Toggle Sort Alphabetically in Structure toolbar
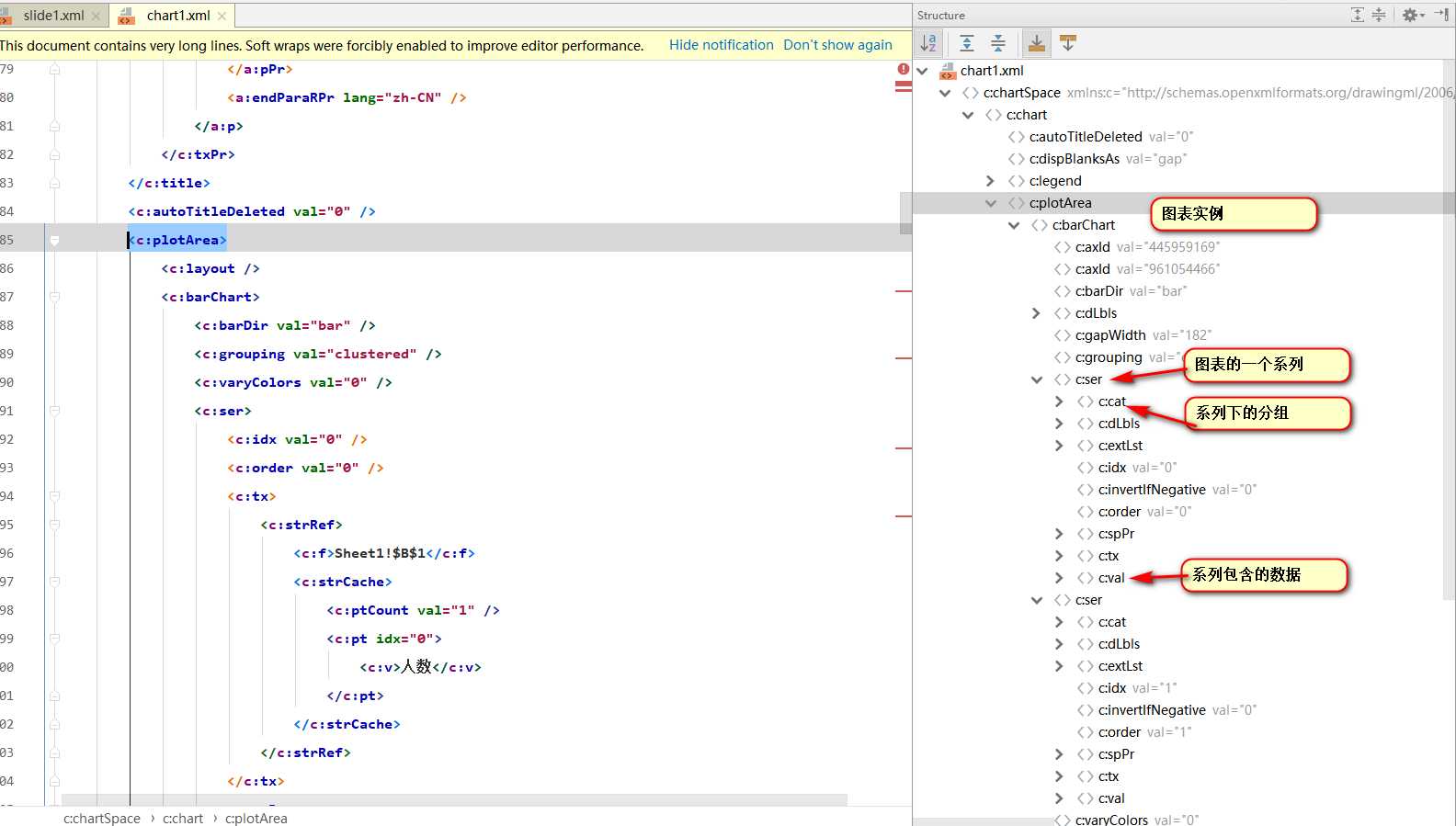This screenshot has width=1456, height=826. coord(928,43)
